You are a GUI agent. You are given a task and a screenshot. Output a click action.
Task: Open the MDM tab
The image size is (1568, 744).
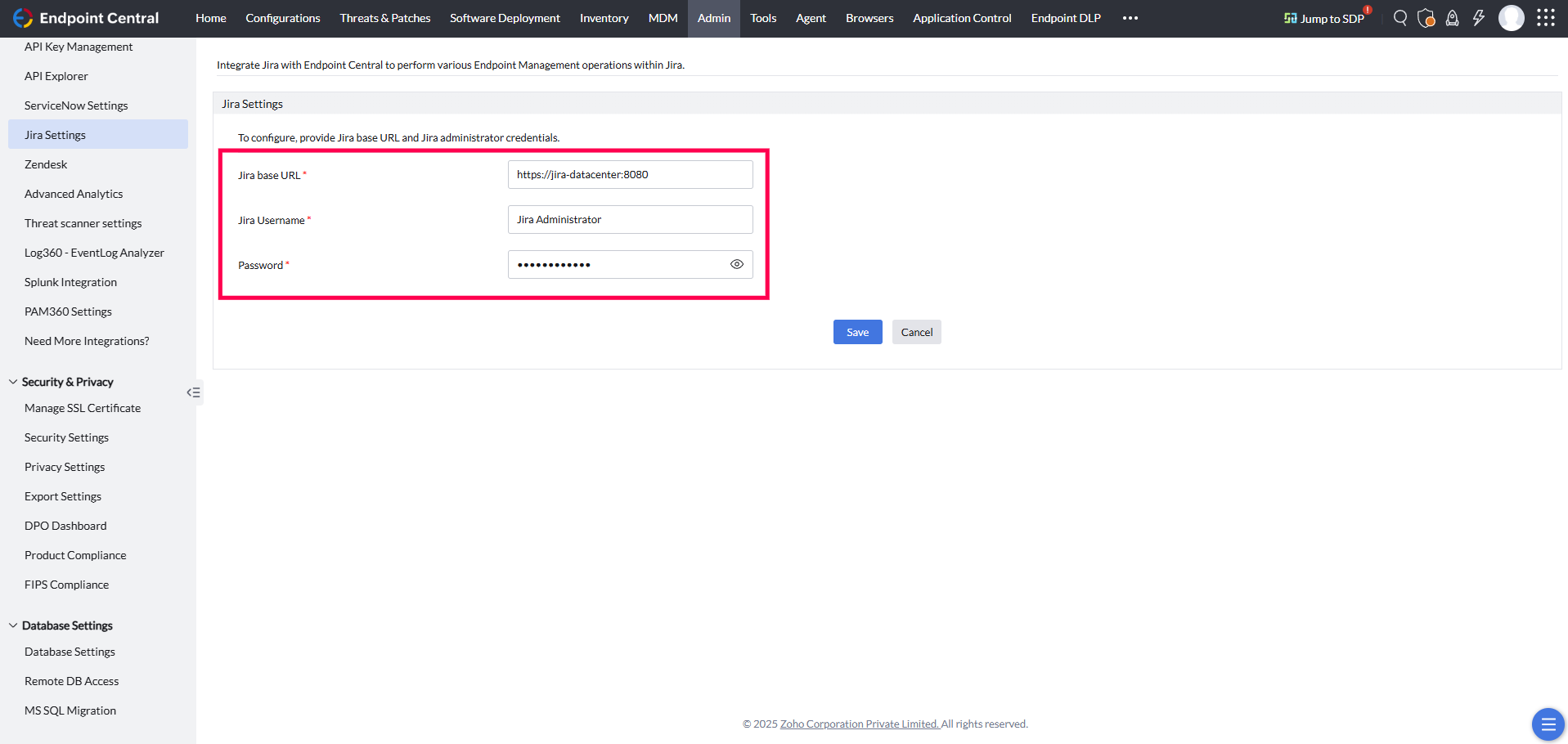pyautogui.click(x=663, y=18)
